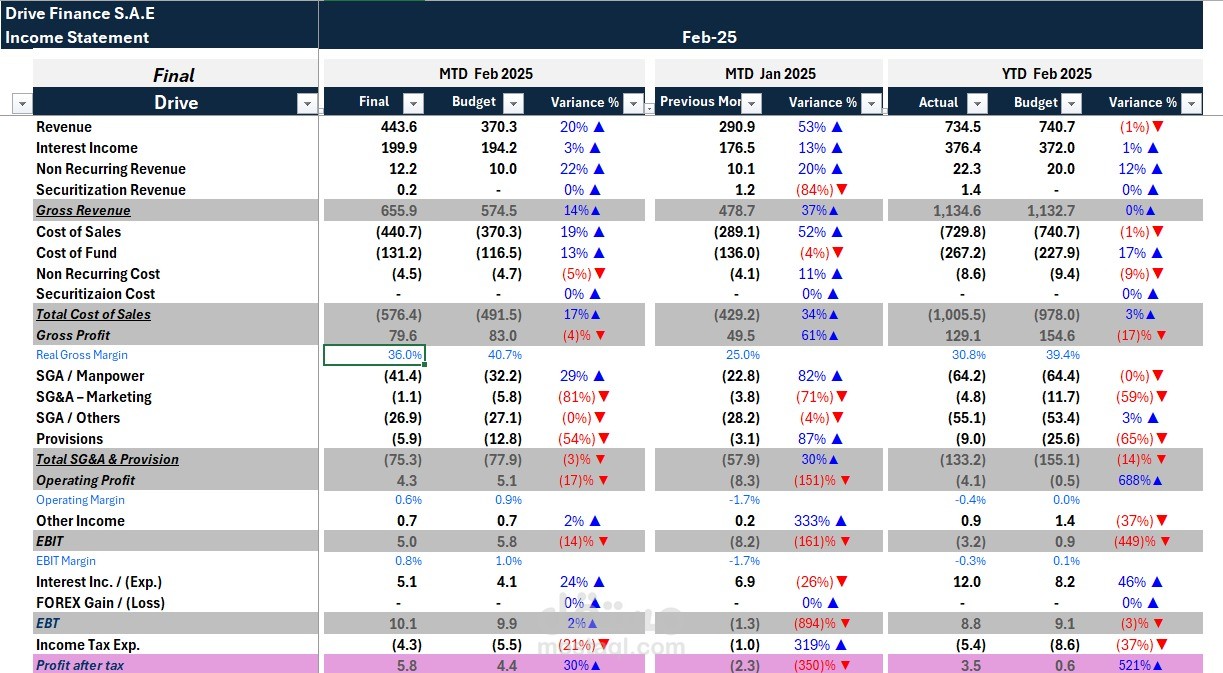Select the Revenue Final value 443.6
This screenshot has height=673, width=1223.
pos(399,127)
